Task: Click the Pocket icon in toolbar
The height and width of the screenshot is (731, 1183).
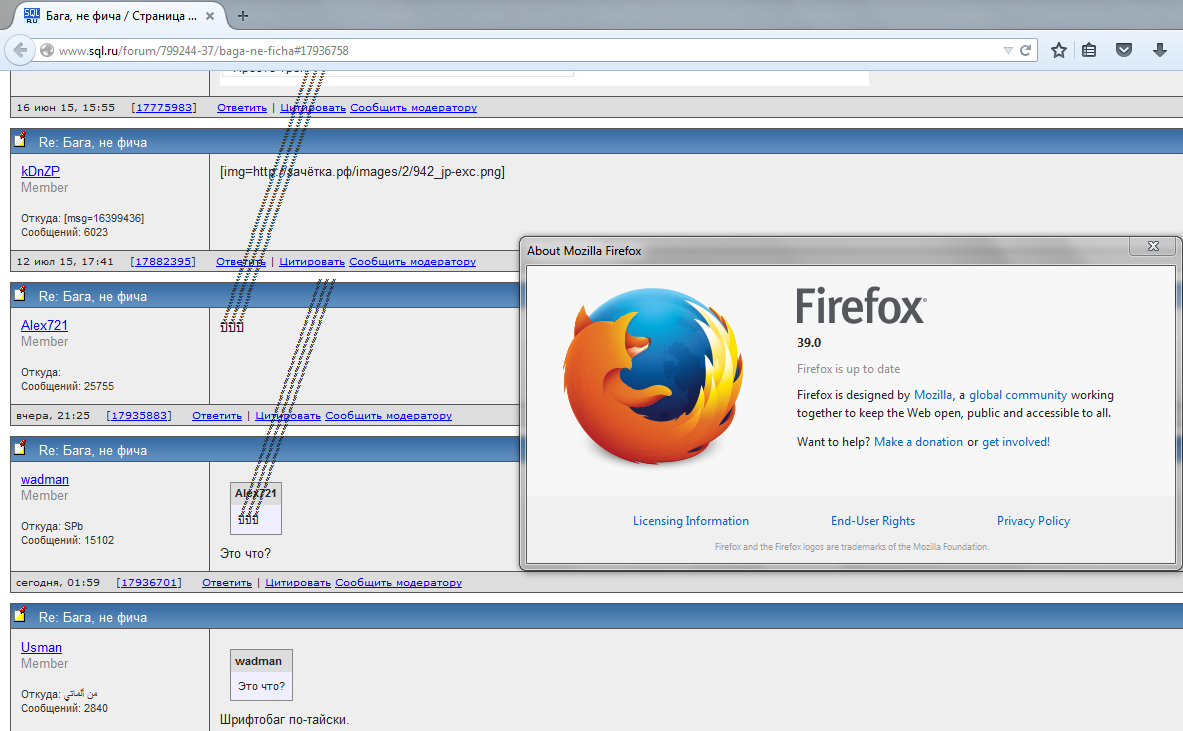Action: (x=1124, y=50)
